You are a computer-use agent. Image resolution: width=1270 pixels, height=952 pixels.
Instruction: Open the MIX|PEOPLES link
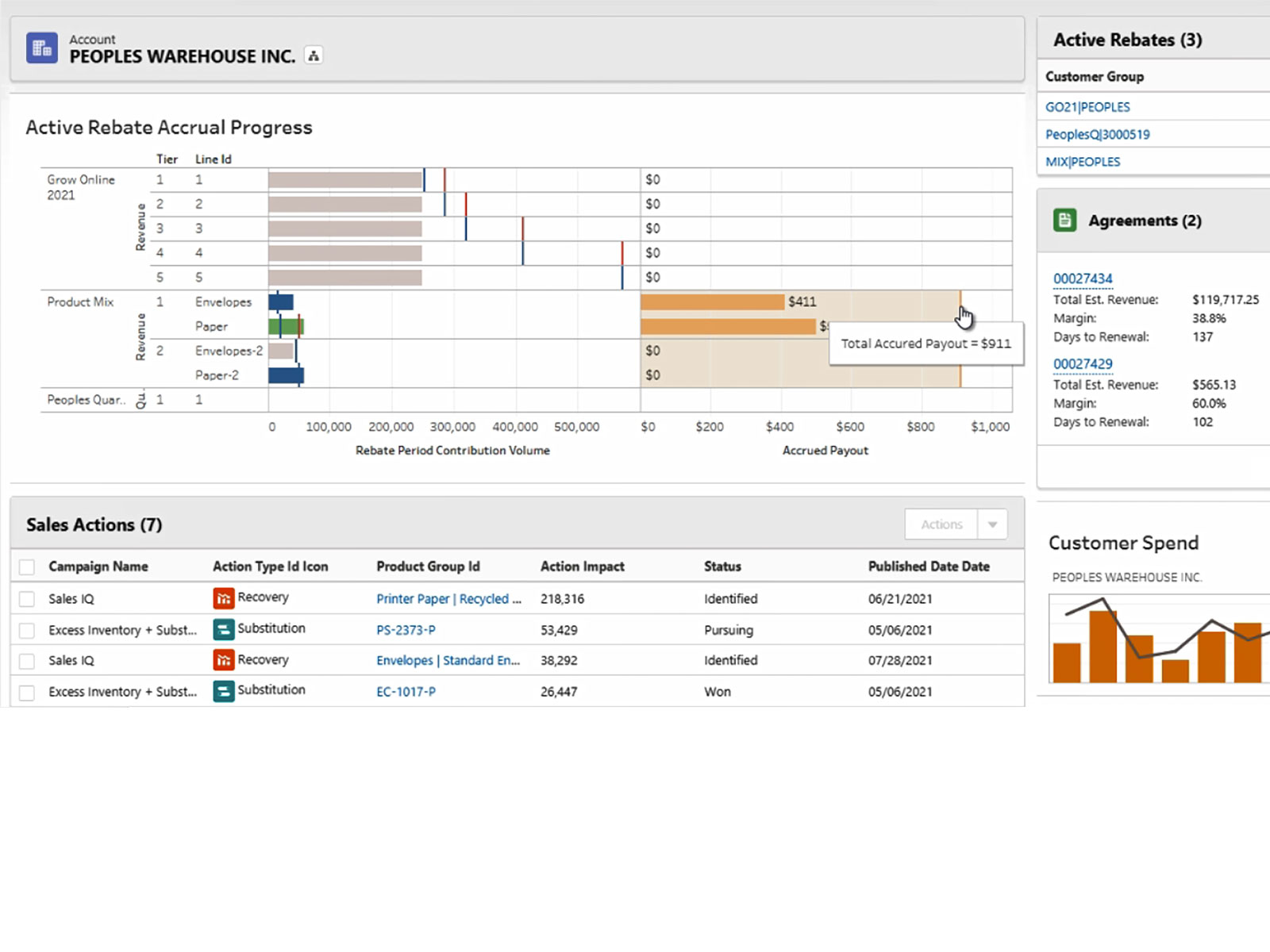point(1083,162)
